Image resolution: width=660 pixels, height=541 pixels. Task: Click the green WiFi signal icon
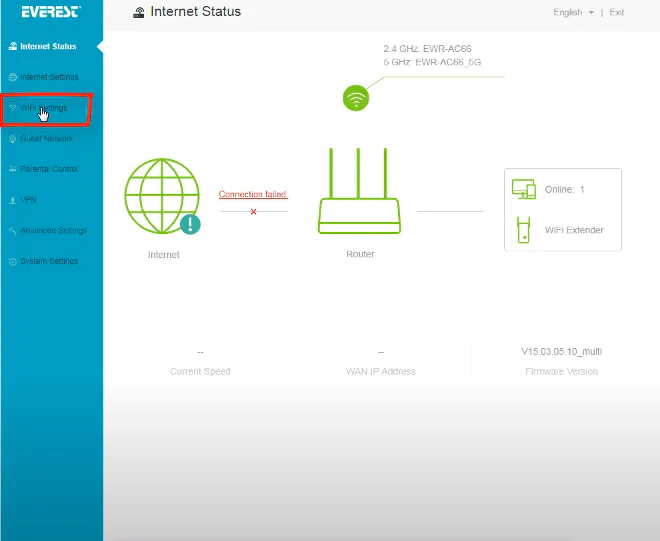click(355, 97)
